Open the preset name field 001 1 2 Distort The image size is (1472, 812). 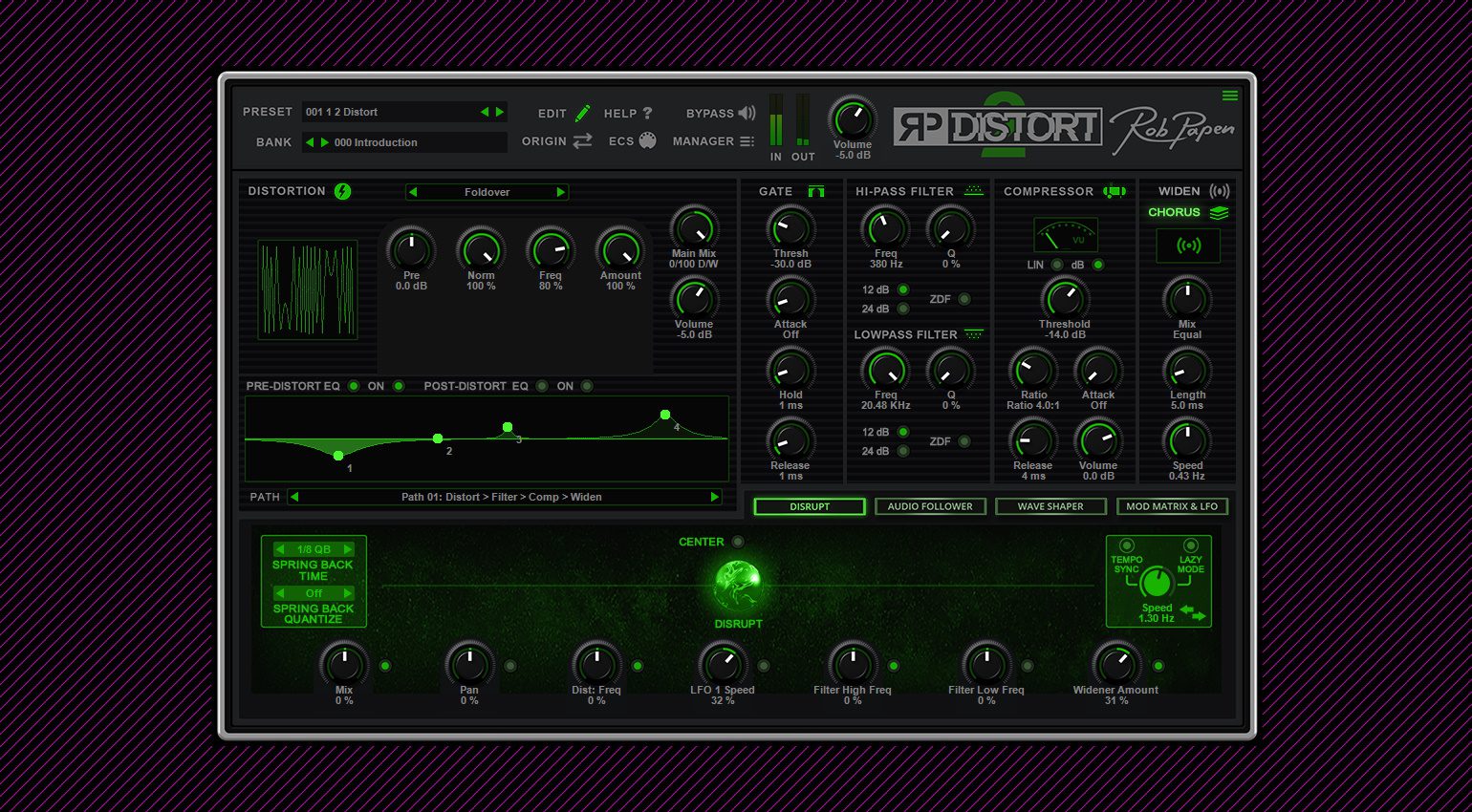pyautogui.click(x=390, y=112)
